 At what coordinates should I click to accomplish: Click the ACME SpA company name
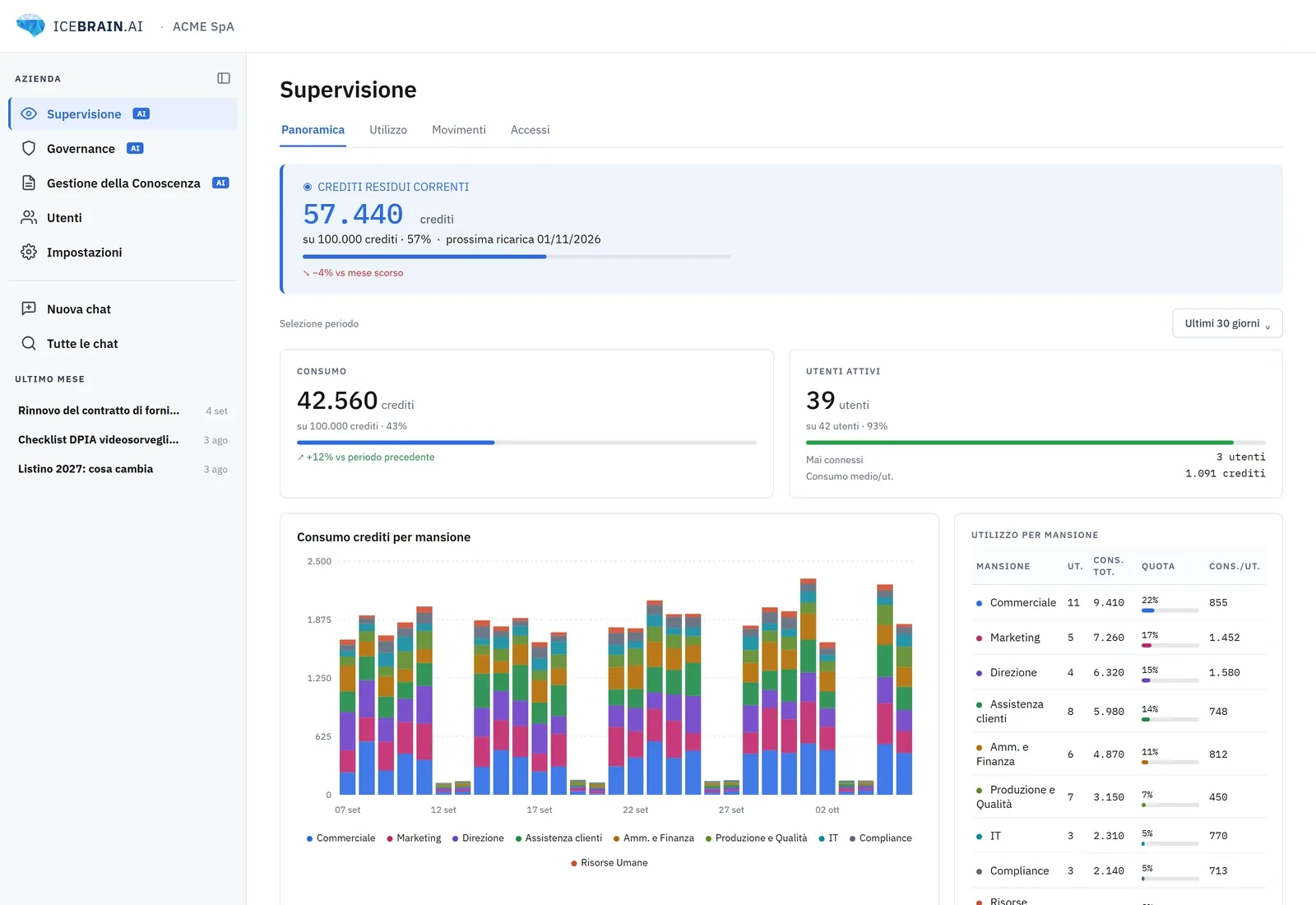pos(203,26)
